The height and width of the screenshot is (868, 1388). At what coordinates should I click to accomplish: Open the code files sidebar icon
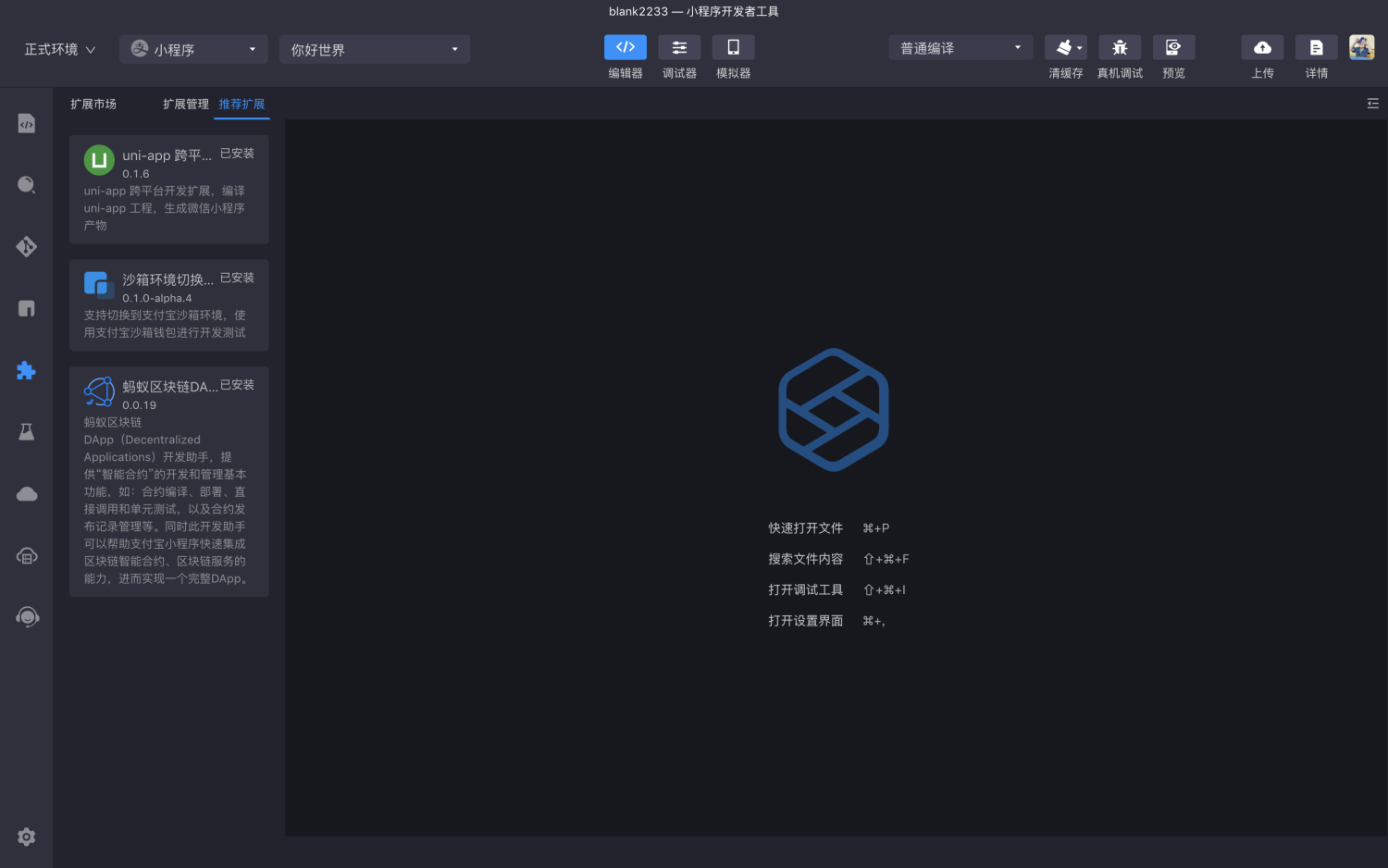click(27, 123)
